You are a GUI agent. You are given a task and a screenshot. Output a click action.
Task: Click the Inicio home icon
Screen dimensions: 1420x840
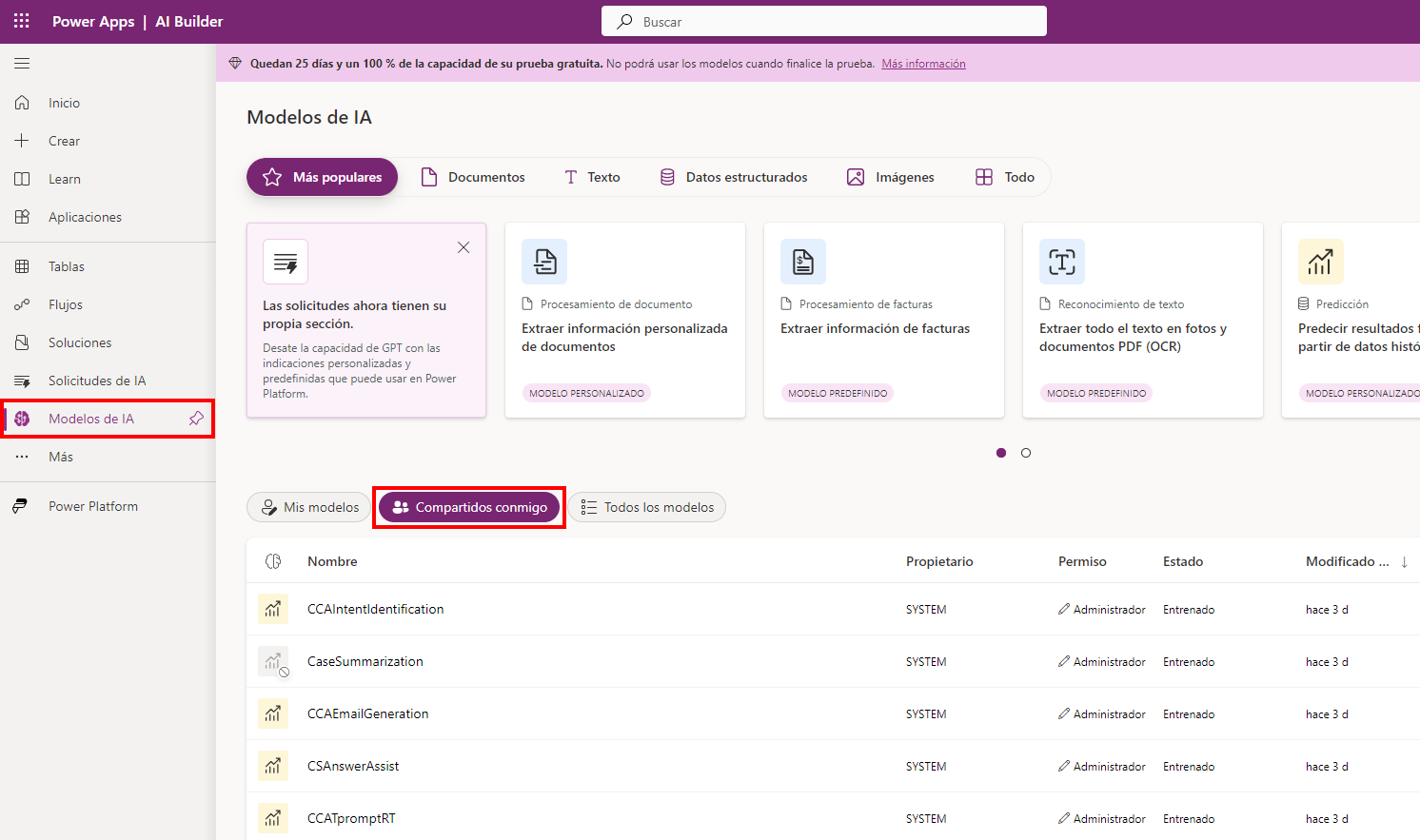point(22,103)
